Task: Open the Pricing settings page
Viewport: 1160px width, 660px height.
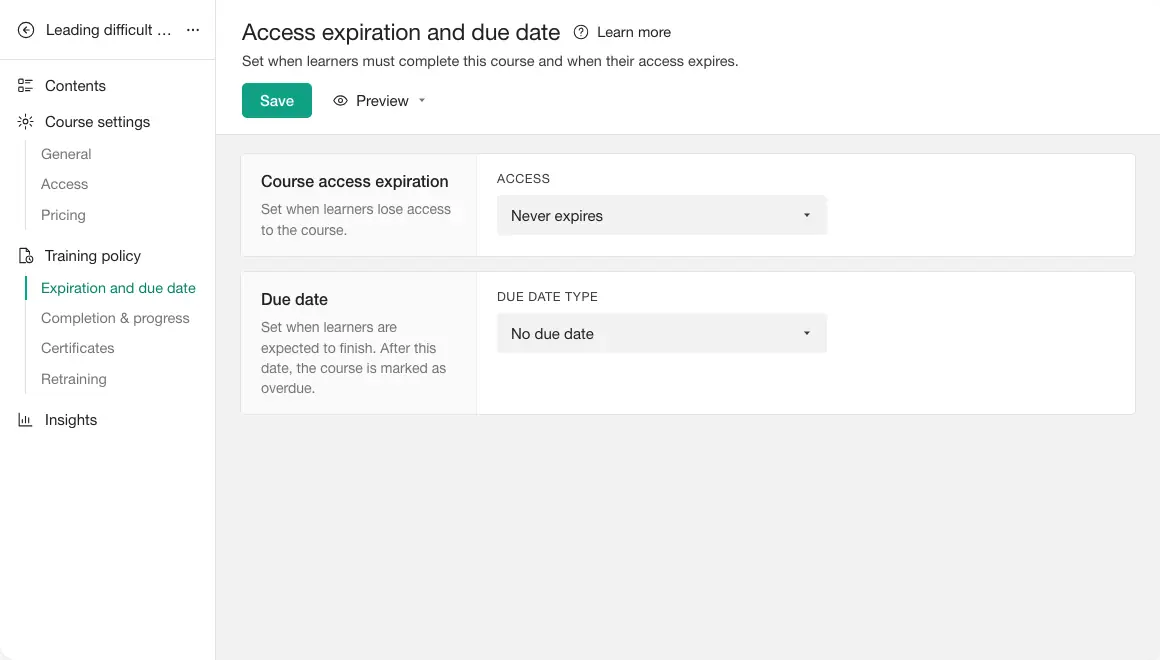Action: (63, 215)
